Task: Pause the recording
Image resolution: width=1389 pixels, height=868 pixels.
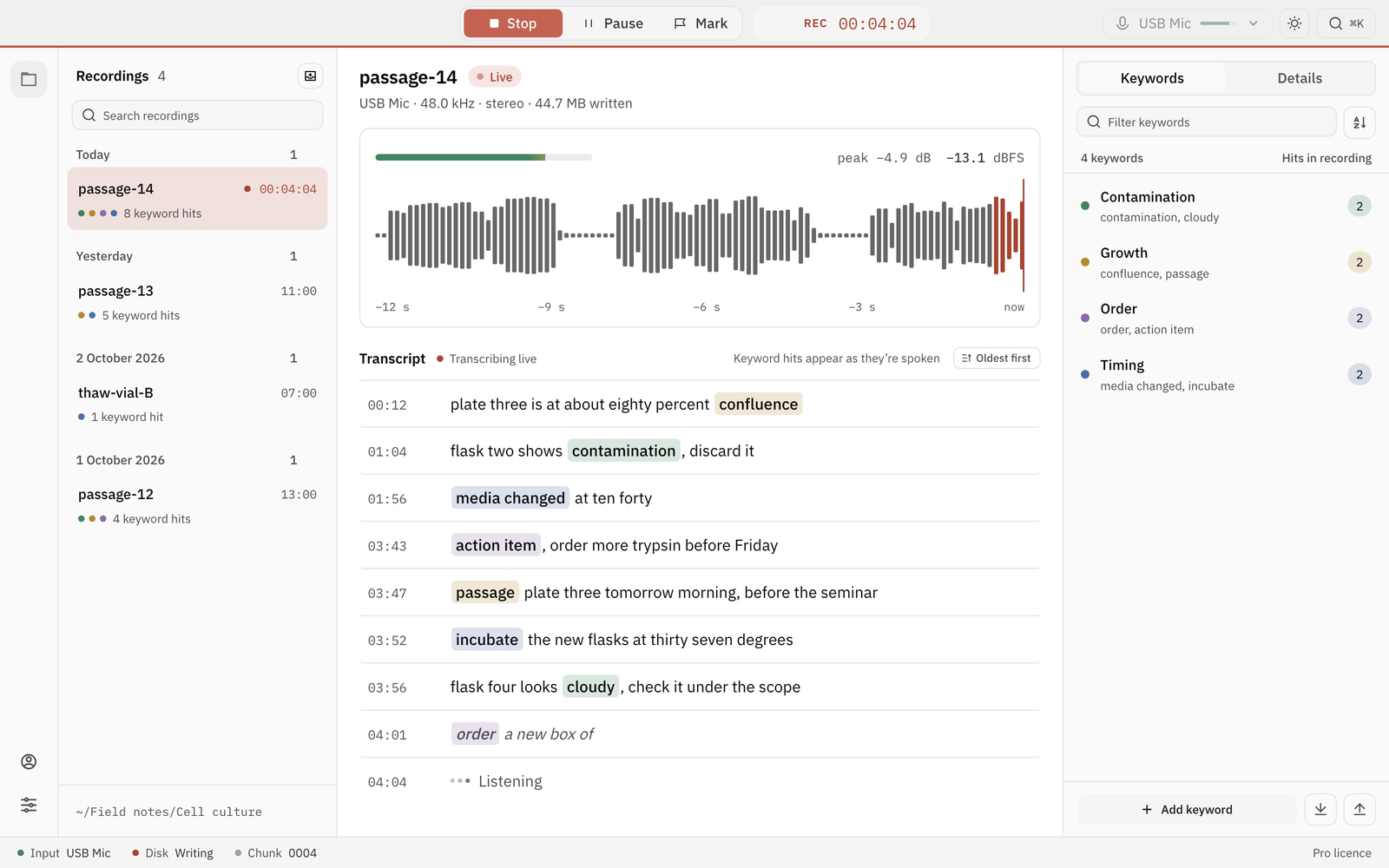Action: click(x=613, y=23)
